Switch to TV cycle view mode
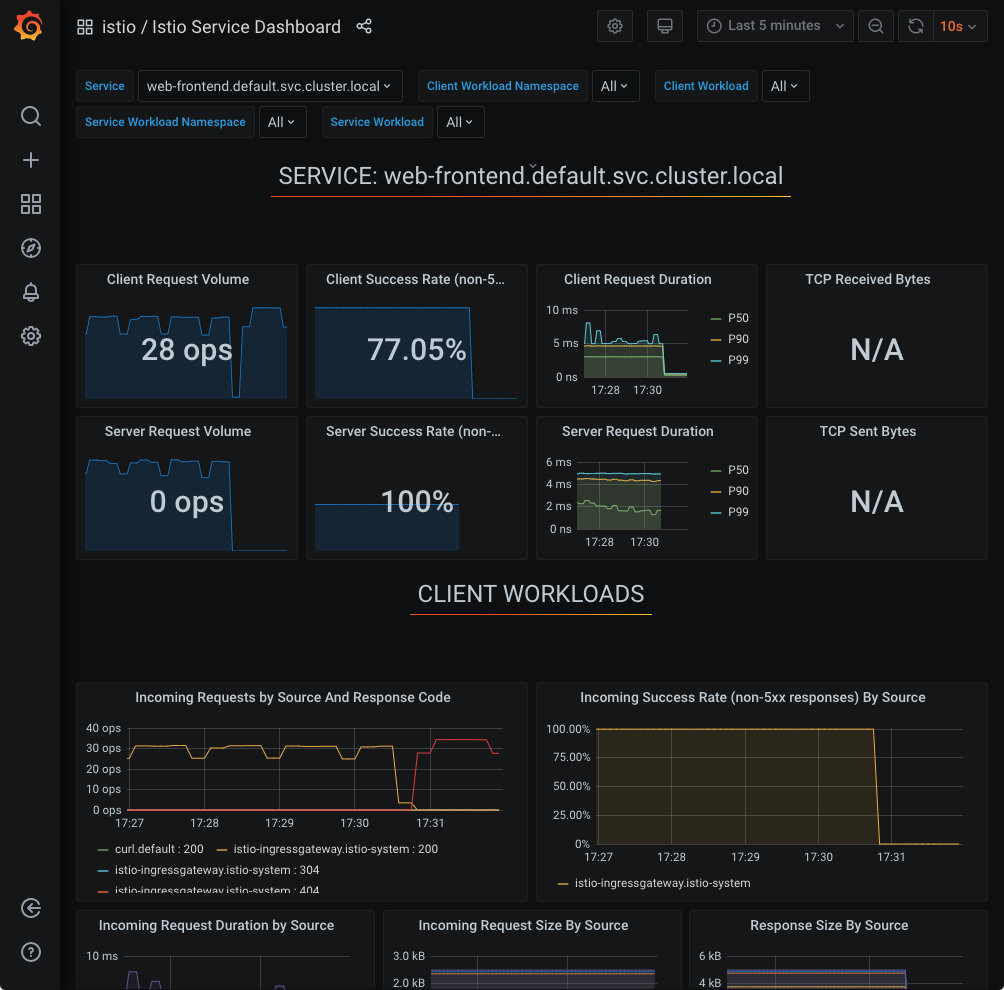This screenshot has width=1004, height=990. pyautogui.click(x=665, y=26)
